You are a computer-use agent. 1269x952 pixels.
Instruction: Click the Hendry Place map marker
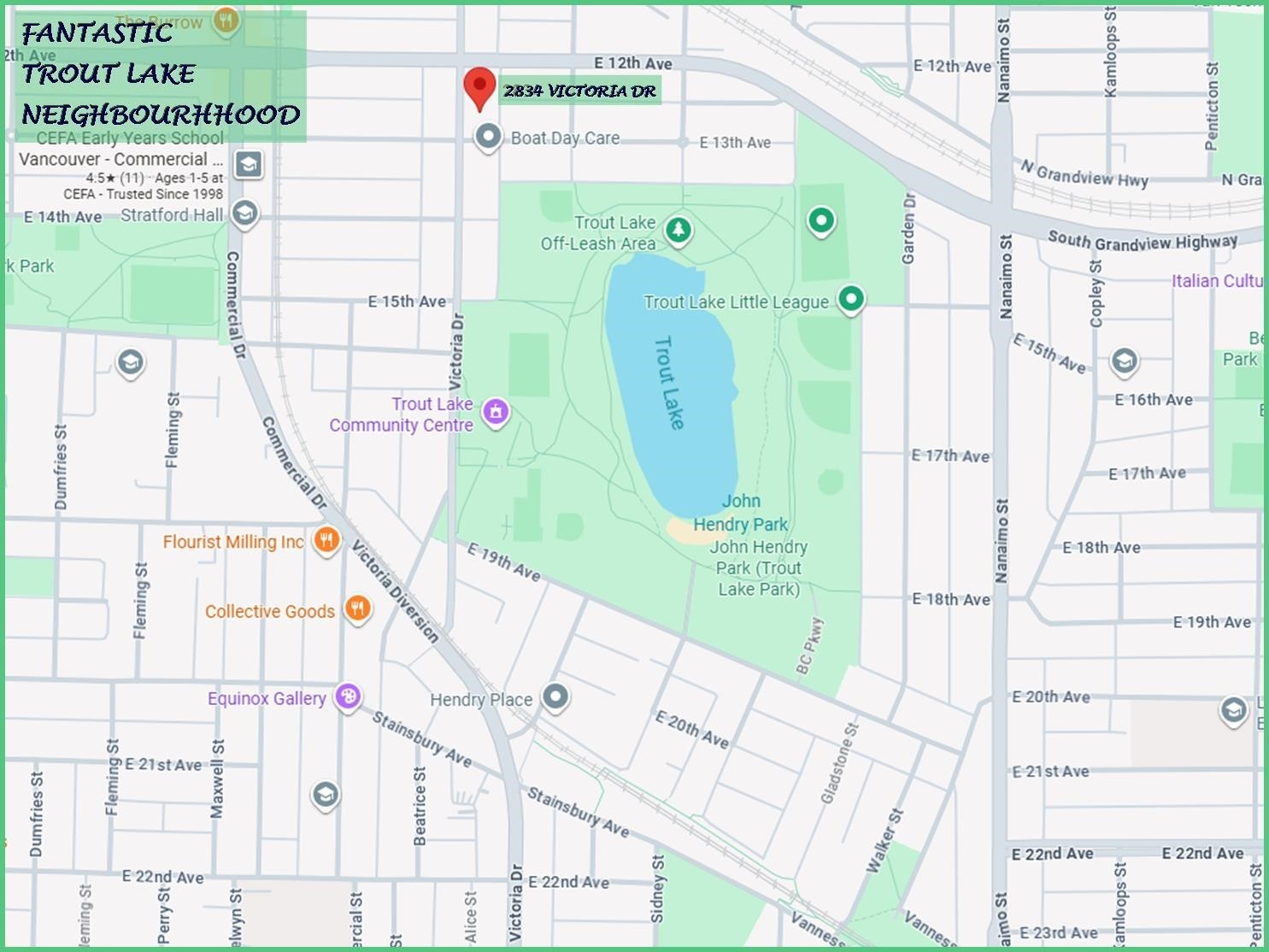[x=556, y=697]
